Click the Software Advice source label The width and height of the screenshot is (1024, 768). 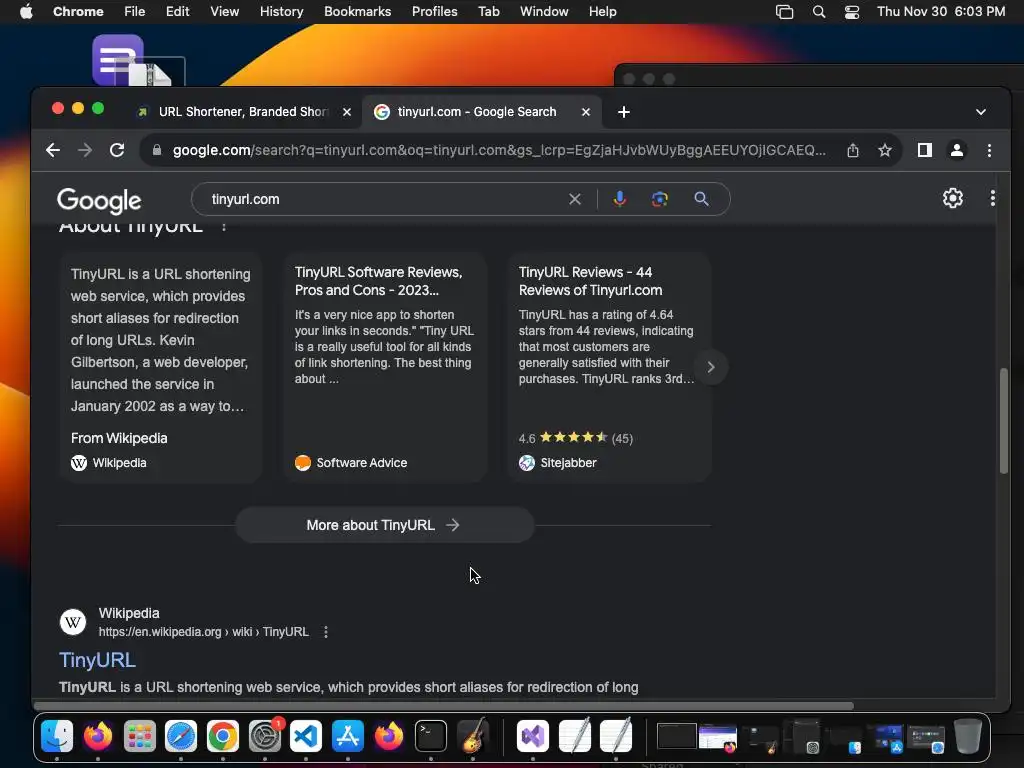click(351, 463)
